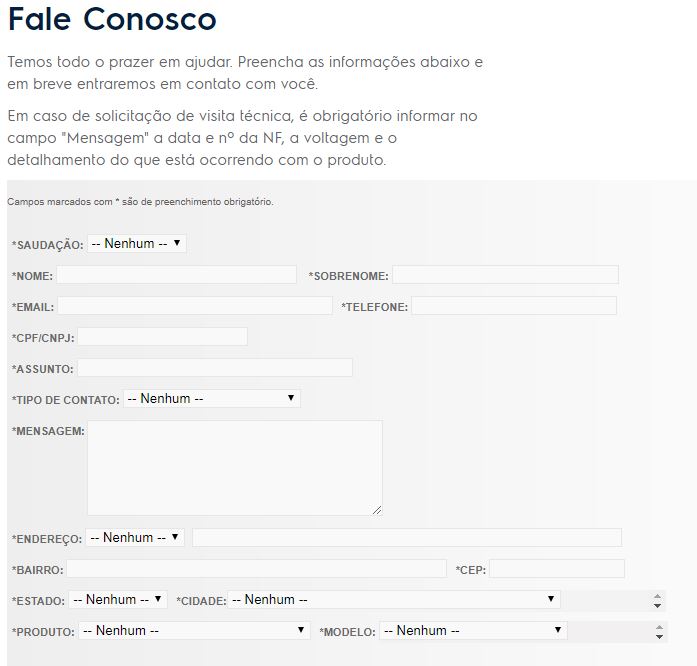697x666 pixels.
Task: Select the Estado dropdown
Action: pos(118,600)
